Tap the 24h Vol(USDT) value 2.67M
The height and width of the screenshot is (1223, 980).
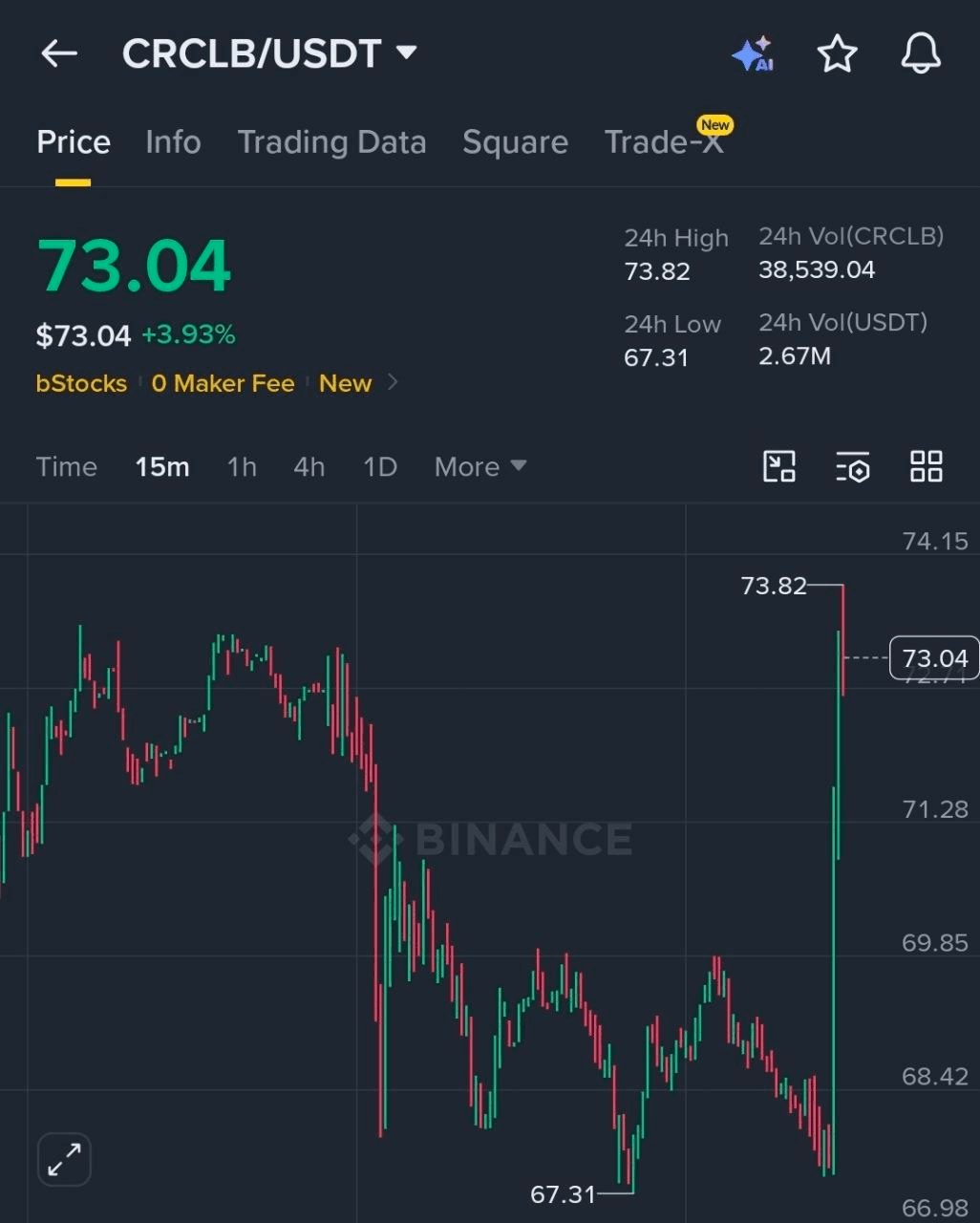pyautogui.click(x=795, y=355)
